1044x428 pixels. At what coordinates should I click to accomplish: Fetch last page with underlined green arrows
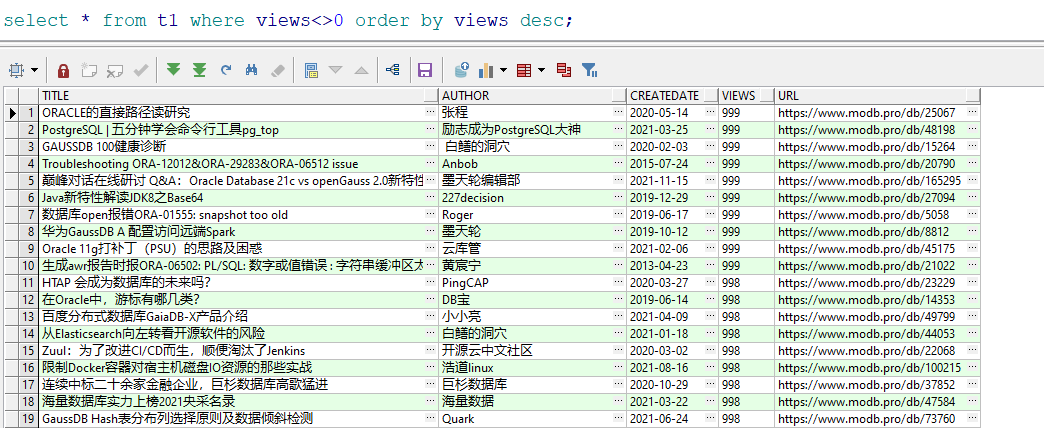pos(199,69)
